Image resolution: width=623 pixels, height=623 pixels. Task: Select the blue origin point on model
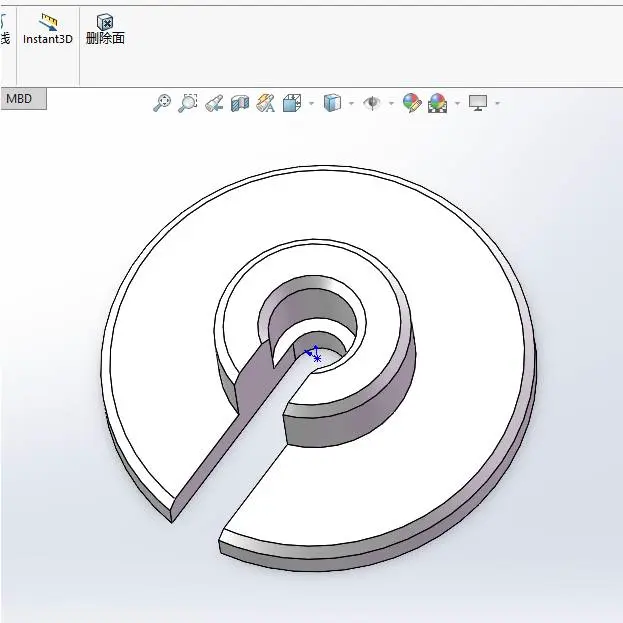point(316,355)
